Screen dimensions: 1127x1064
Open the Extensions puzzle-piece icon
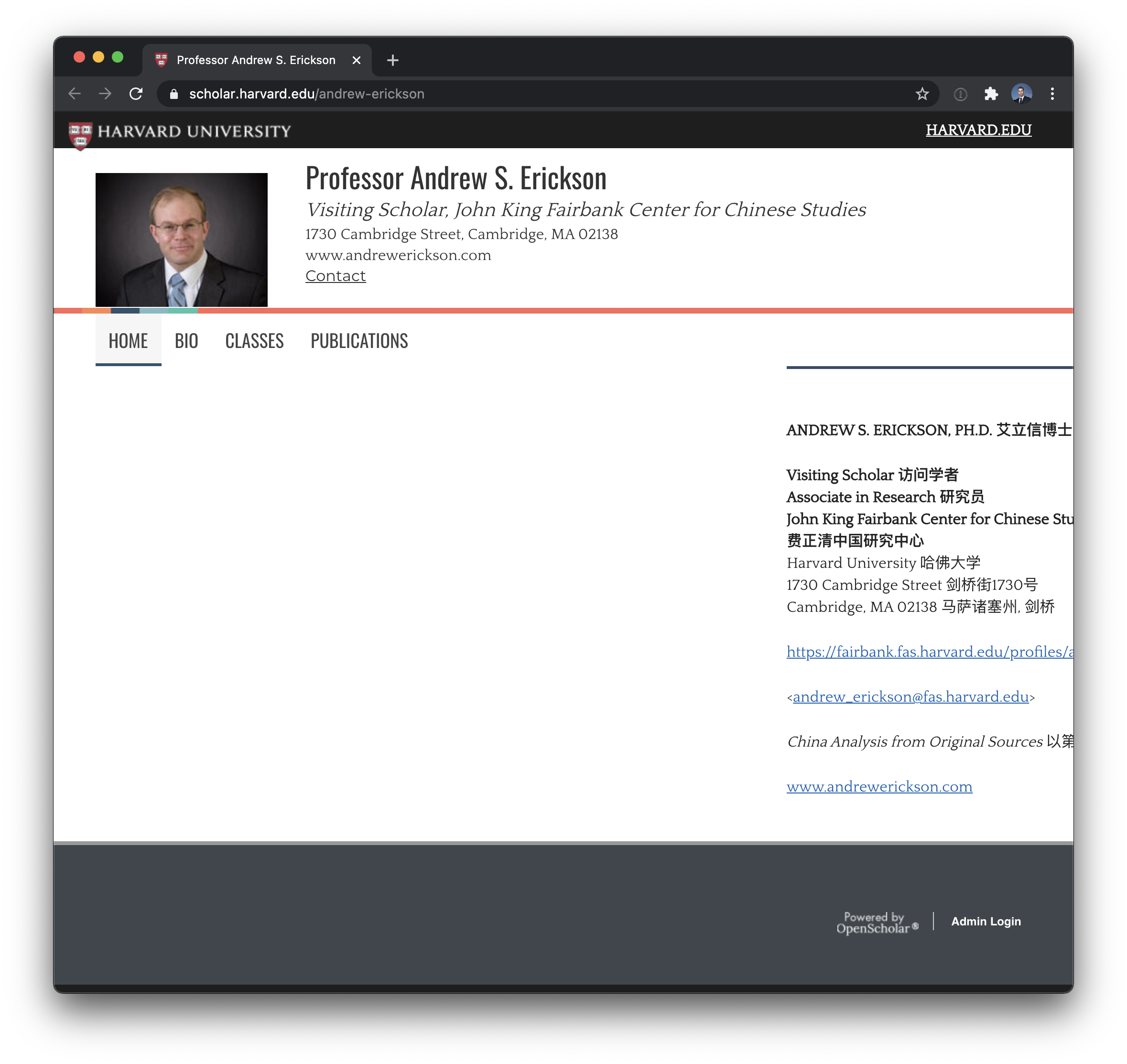coord(990,94)
